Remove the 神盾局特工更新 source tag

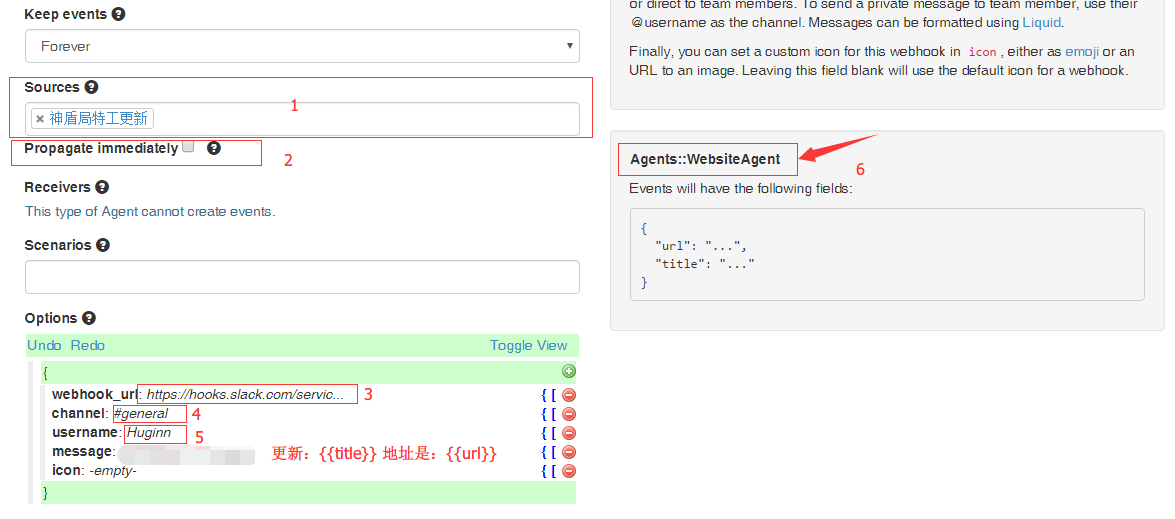point(40,119)
